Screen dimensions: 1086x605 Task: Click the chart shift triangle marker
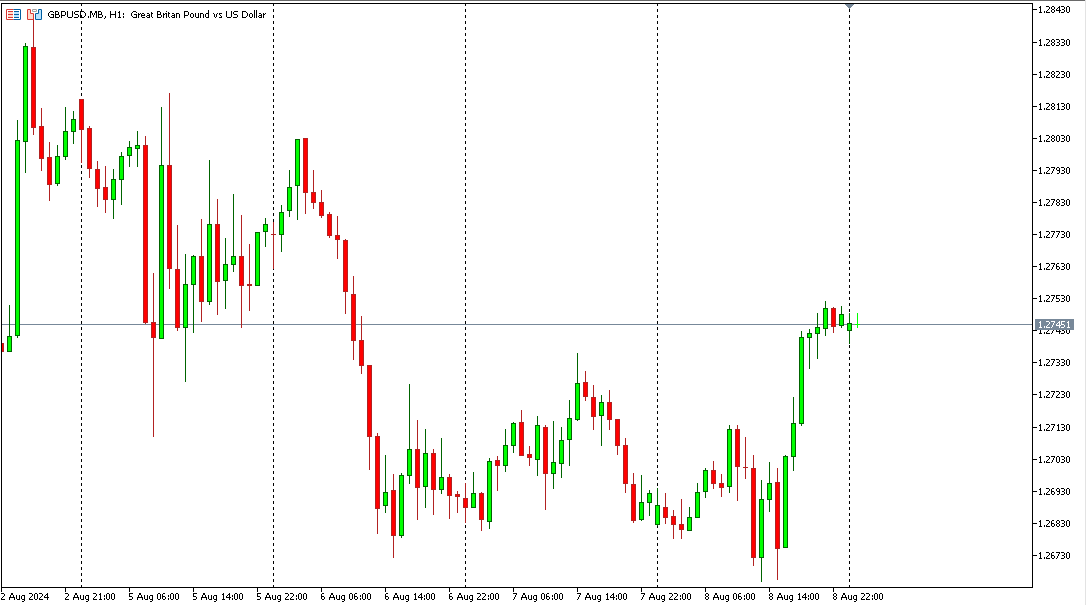tap(850, 6)
